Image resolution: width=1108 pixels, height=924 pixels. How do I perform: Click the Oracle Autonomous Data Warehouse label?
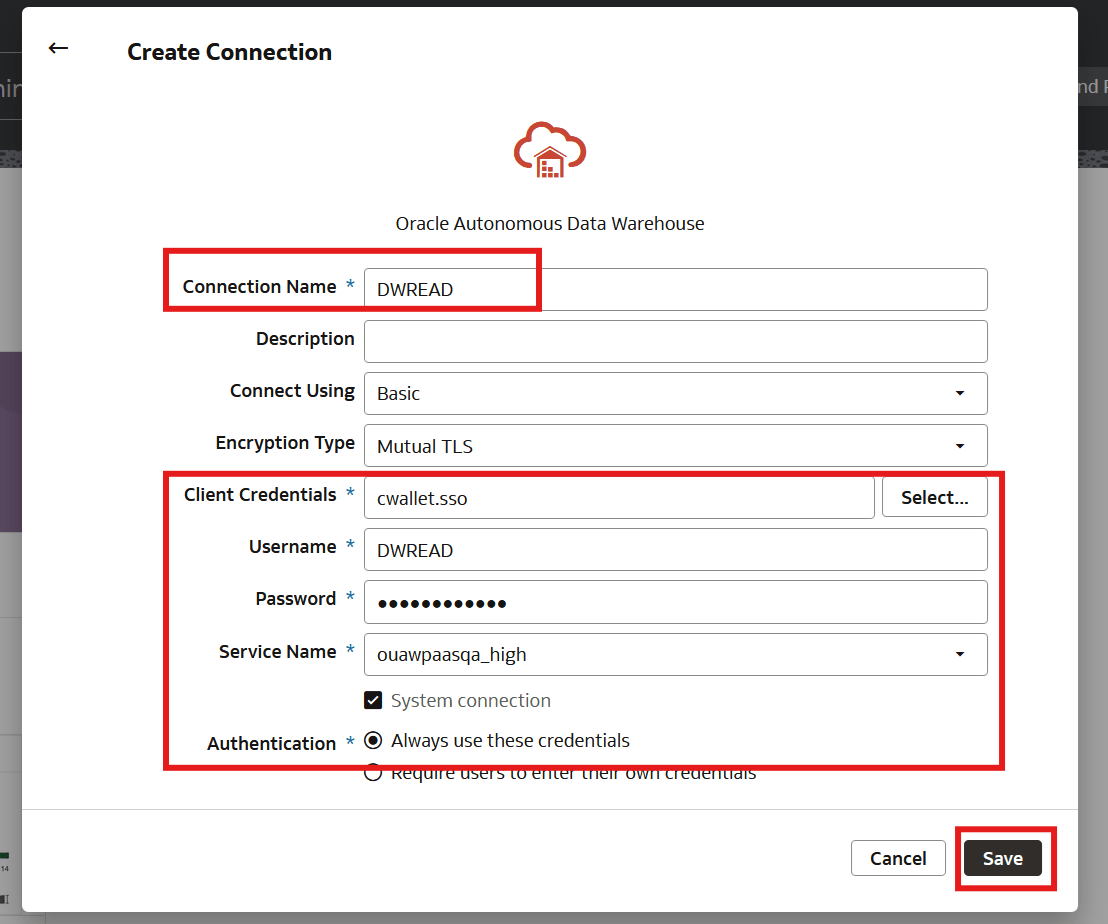point(549,223)
